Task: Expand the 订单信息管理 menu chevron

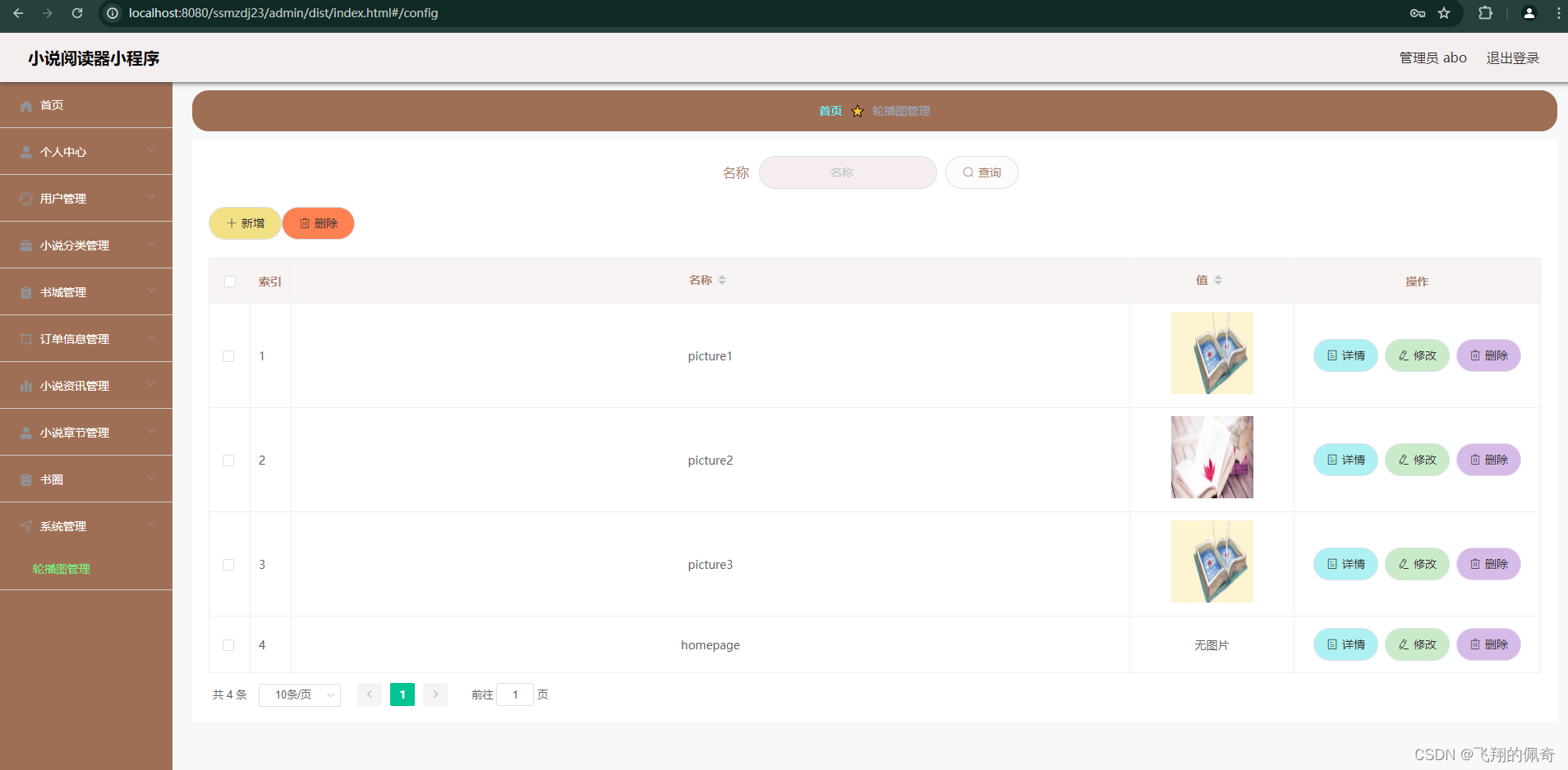Action: pyautogui.click(x=151, y=338)
